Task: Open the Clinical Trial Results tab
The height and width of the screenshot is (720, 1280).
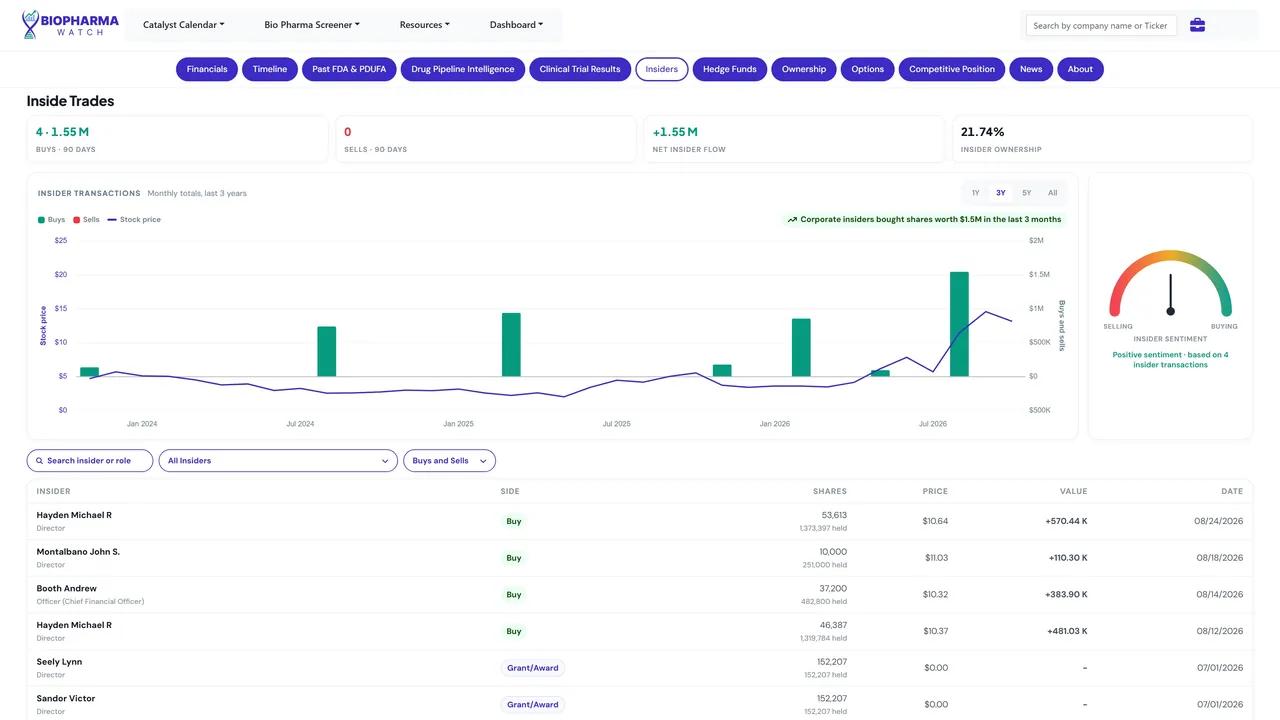Action: 580,69
